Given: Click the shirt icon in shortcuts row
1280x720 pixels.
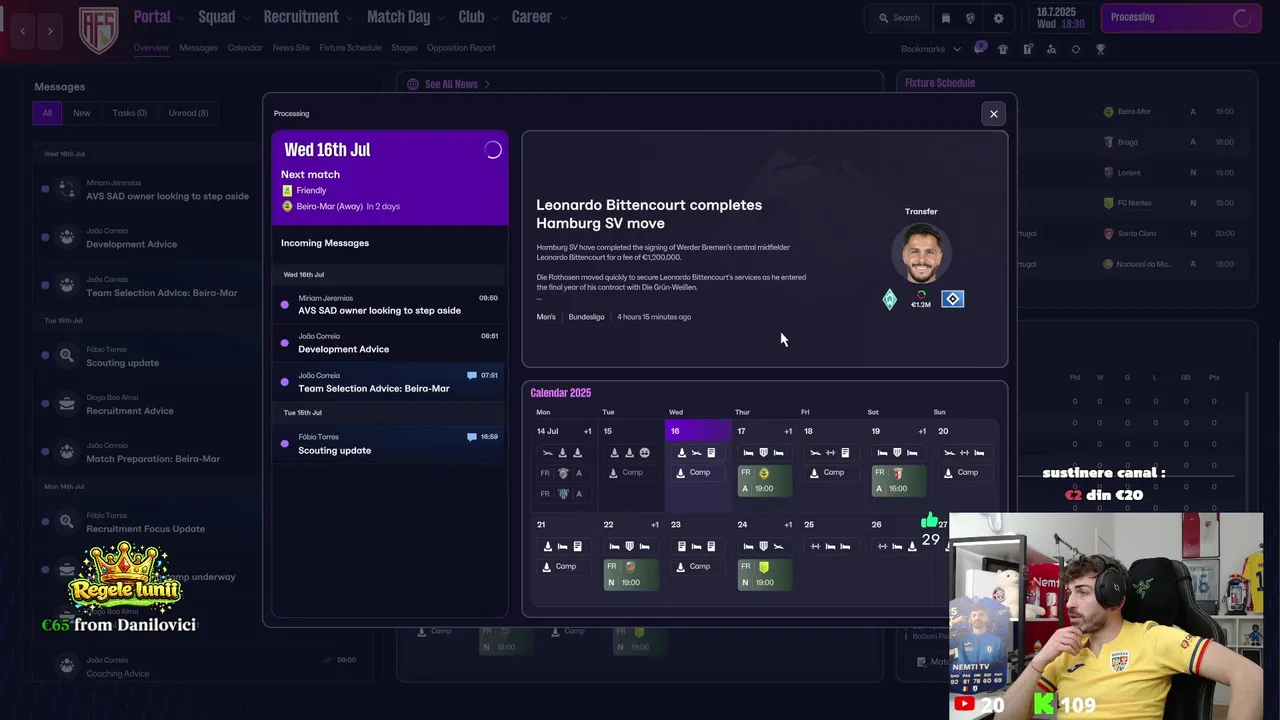Looking at the screenshot, I should pyautogui.click(x=1003, y=49).
